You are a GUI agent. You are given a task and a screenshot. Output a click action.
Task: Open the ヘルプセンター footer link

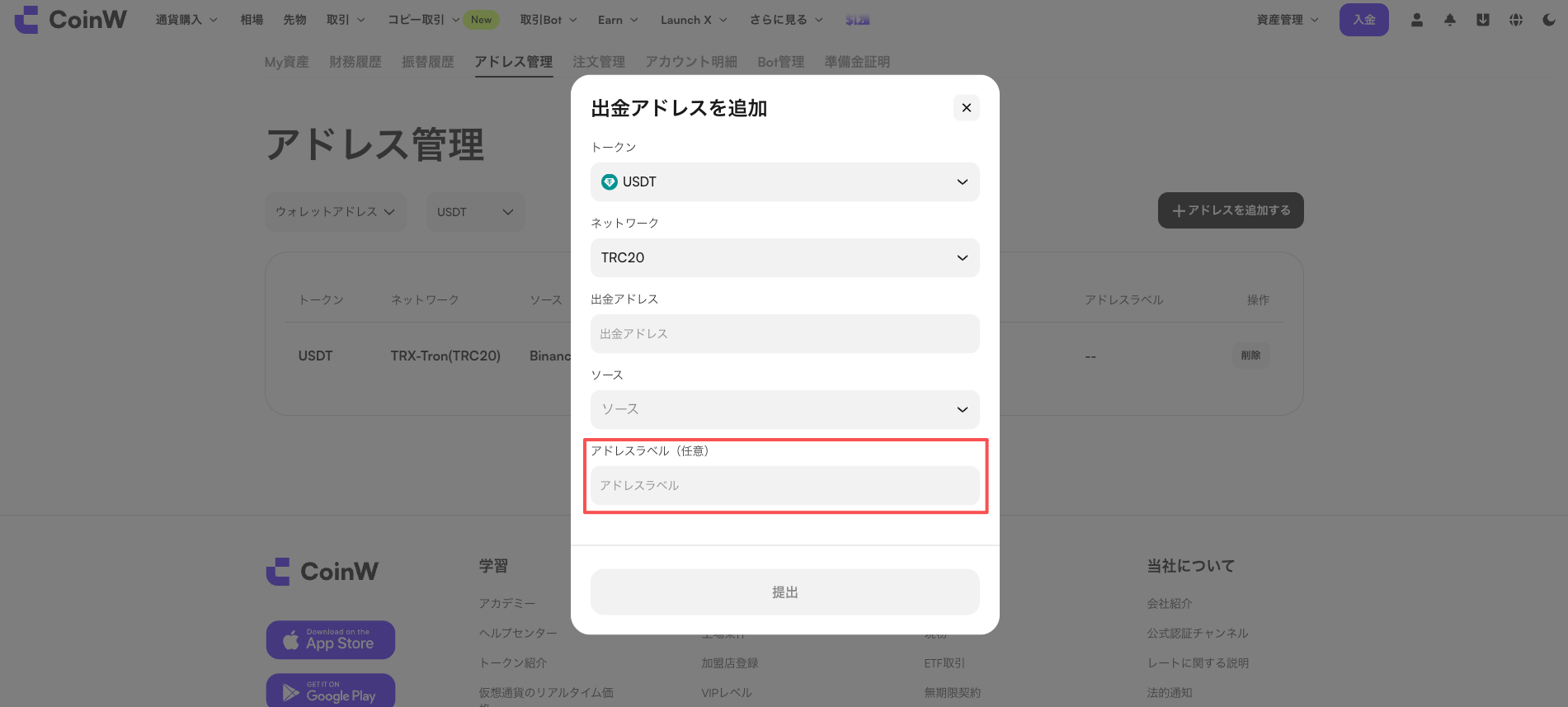click(x=518, y=634)
